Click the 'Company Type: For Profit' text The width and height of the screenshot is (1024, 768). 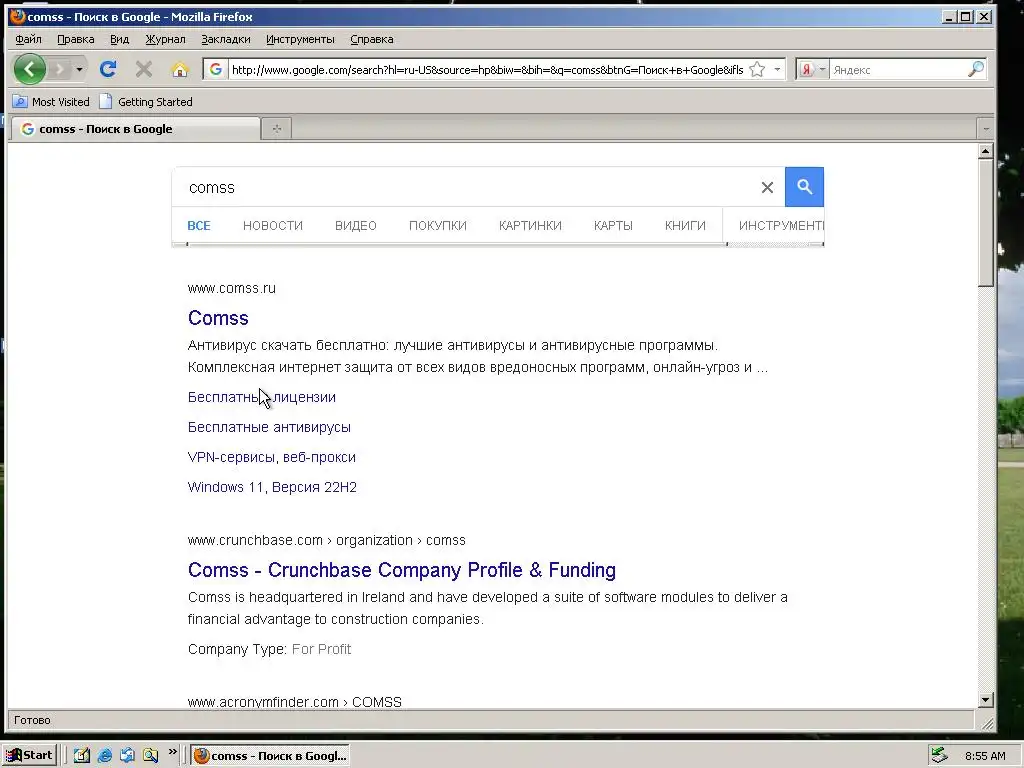(x=269, y=649)
